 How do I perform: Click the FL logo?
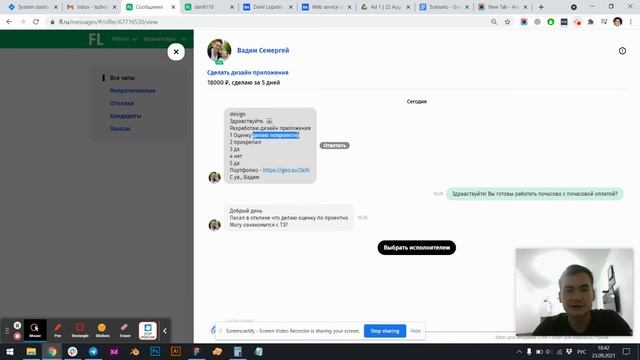96,39
